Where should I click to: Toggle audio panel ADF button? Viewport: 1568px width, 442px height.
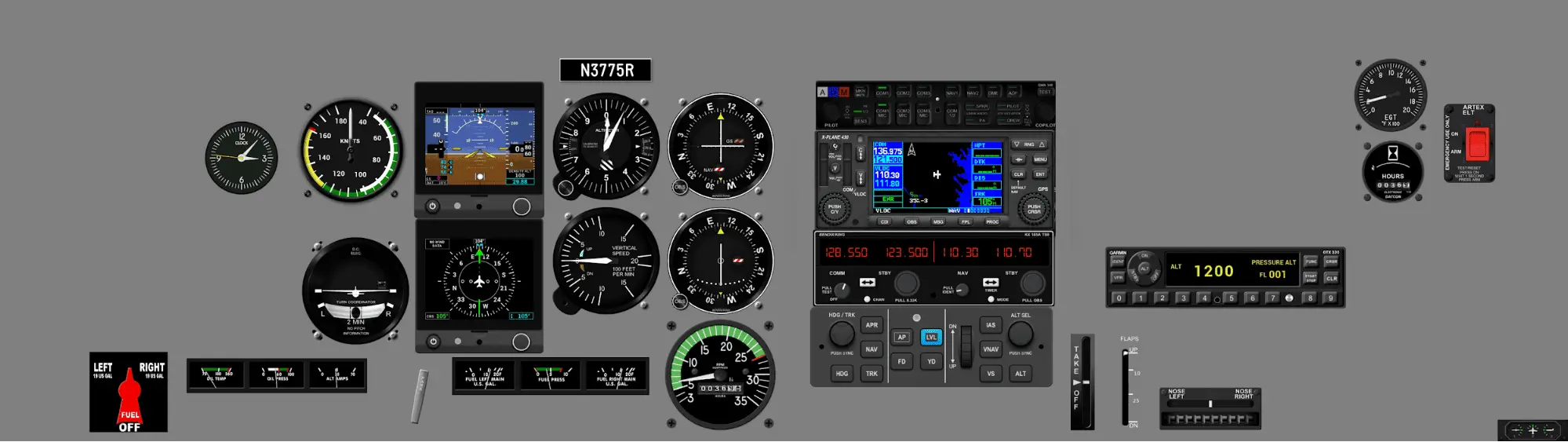[x=1013, y=92]
